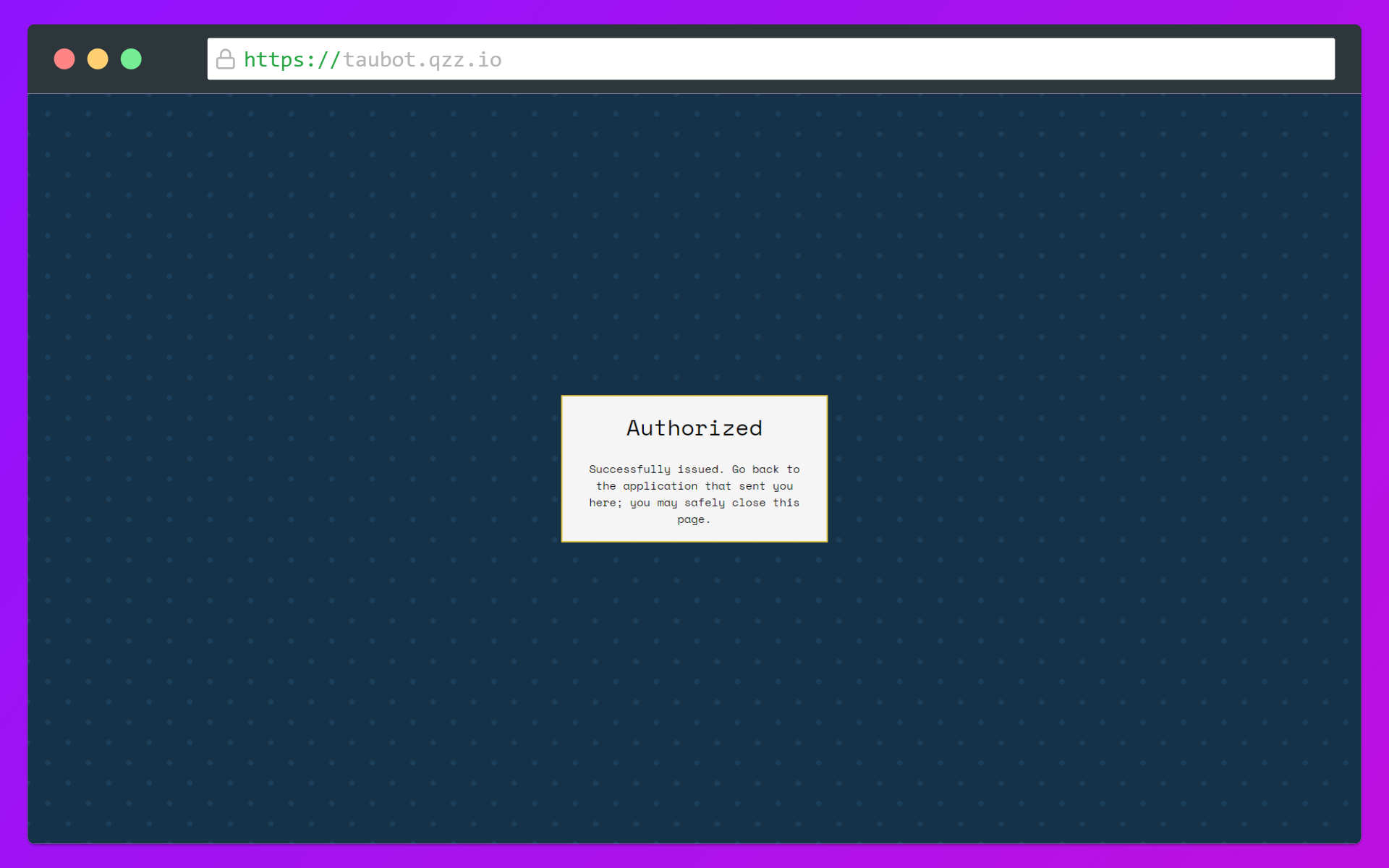Click the yellow traffic-light window control

click(x=98, y=59)
